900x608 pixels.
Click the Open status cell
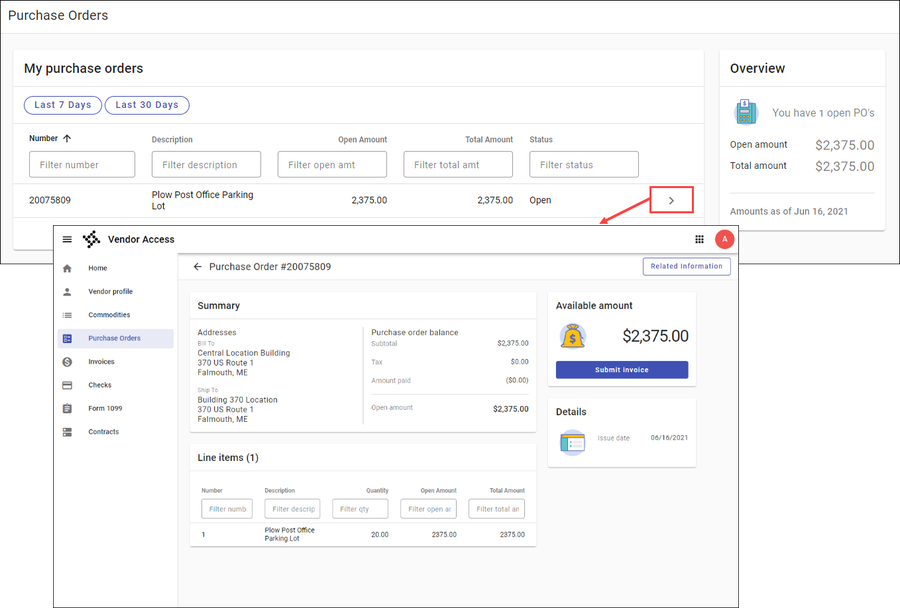pos(540,200)
